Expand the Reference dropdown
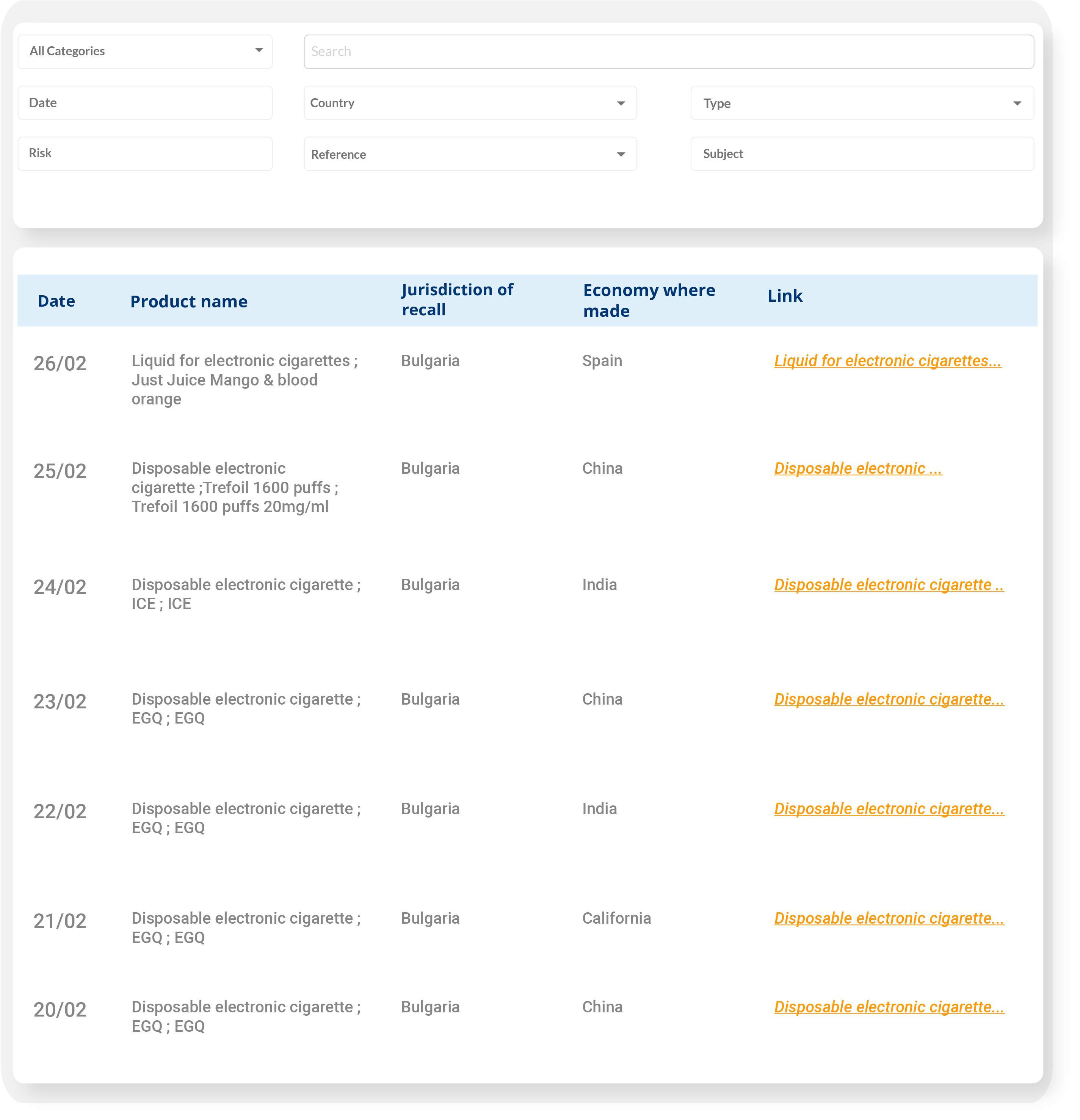This screenshot has width=1080, height=1120. (470, 154)
